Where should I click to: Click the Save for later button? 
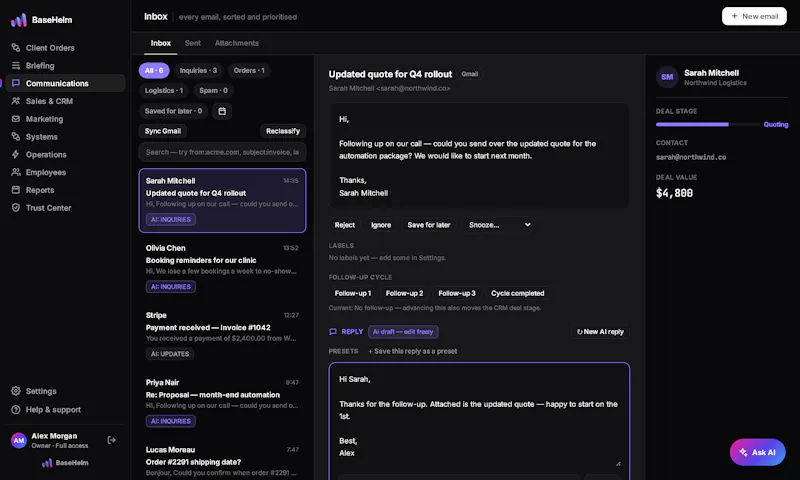[429, 225]
